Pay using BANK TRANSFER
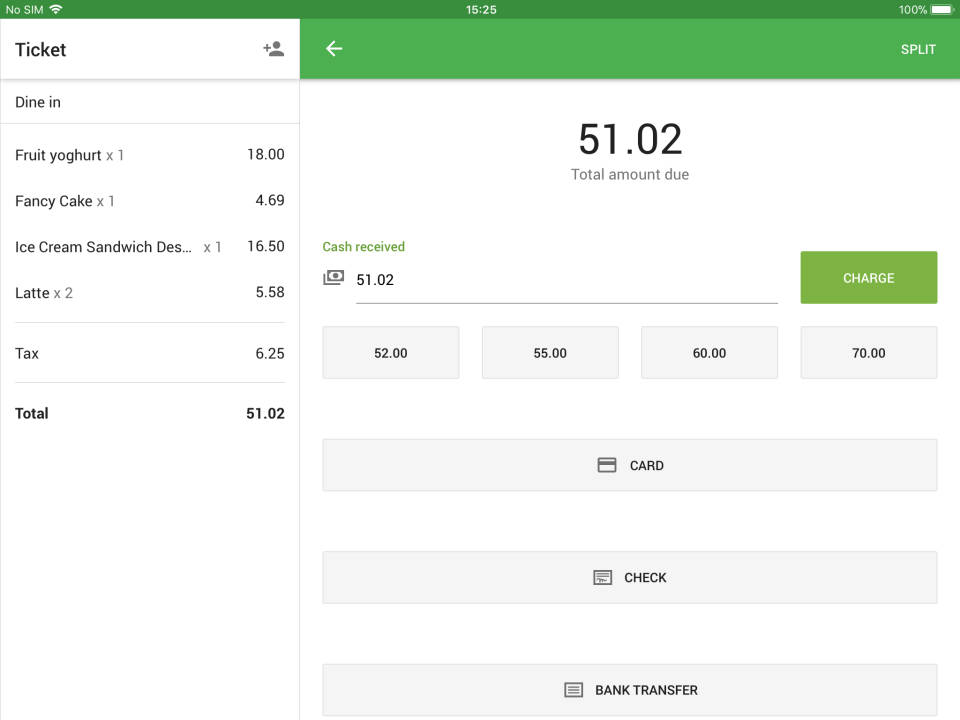Screen dimensions: 960x720 coord(628,689)
